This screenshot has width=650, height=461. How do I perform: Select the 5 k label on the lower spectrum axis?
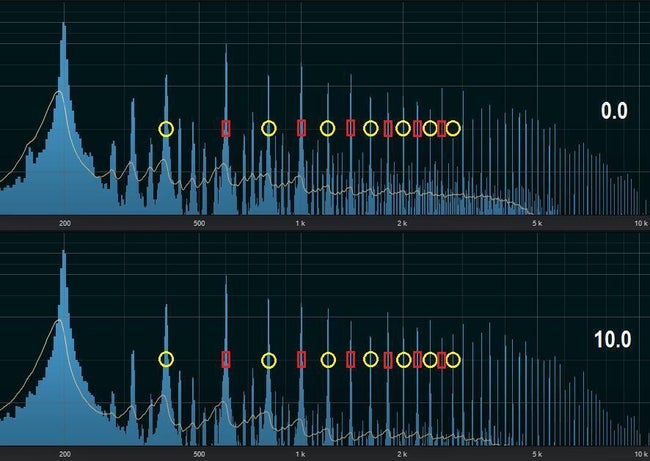536,454
